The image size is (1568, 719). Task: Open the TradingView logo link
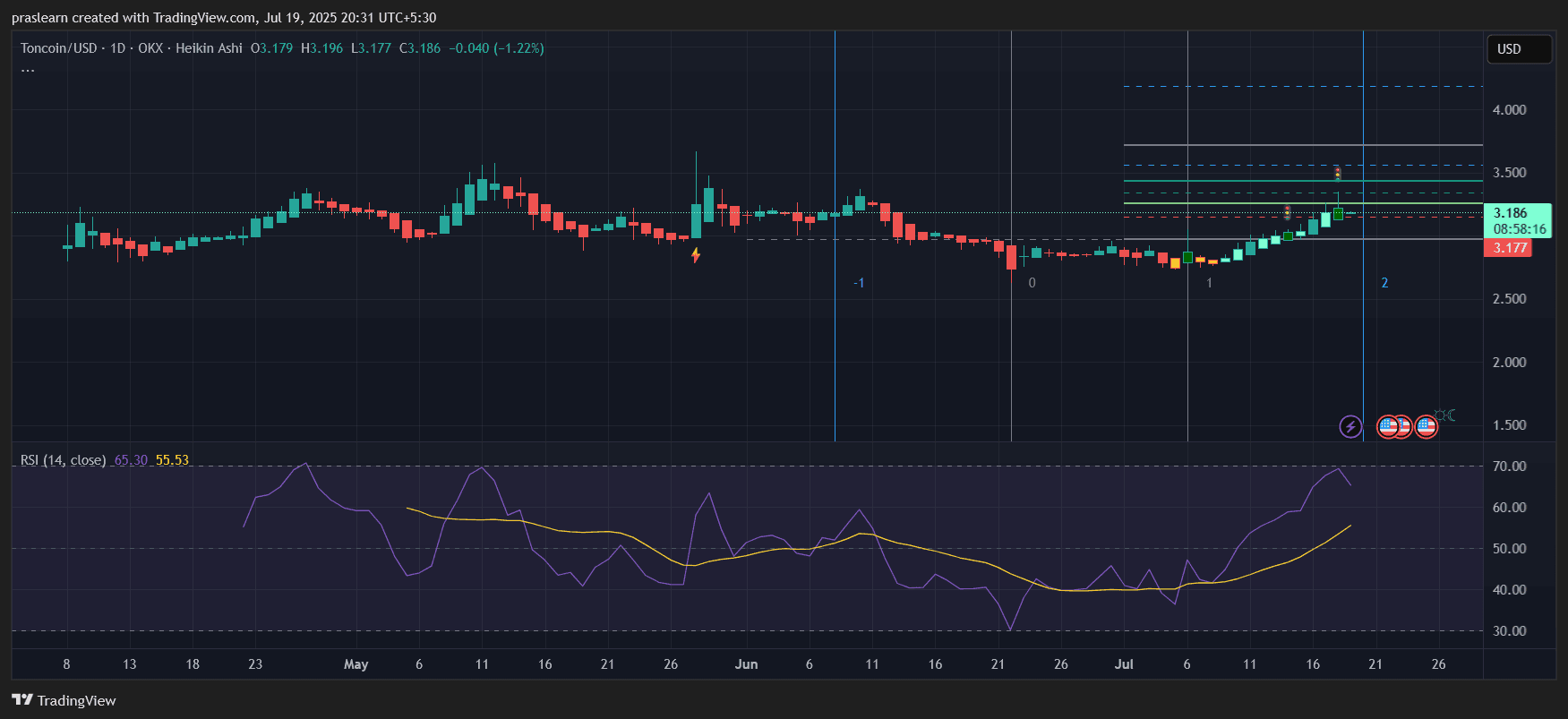click(x=64, y=700)
